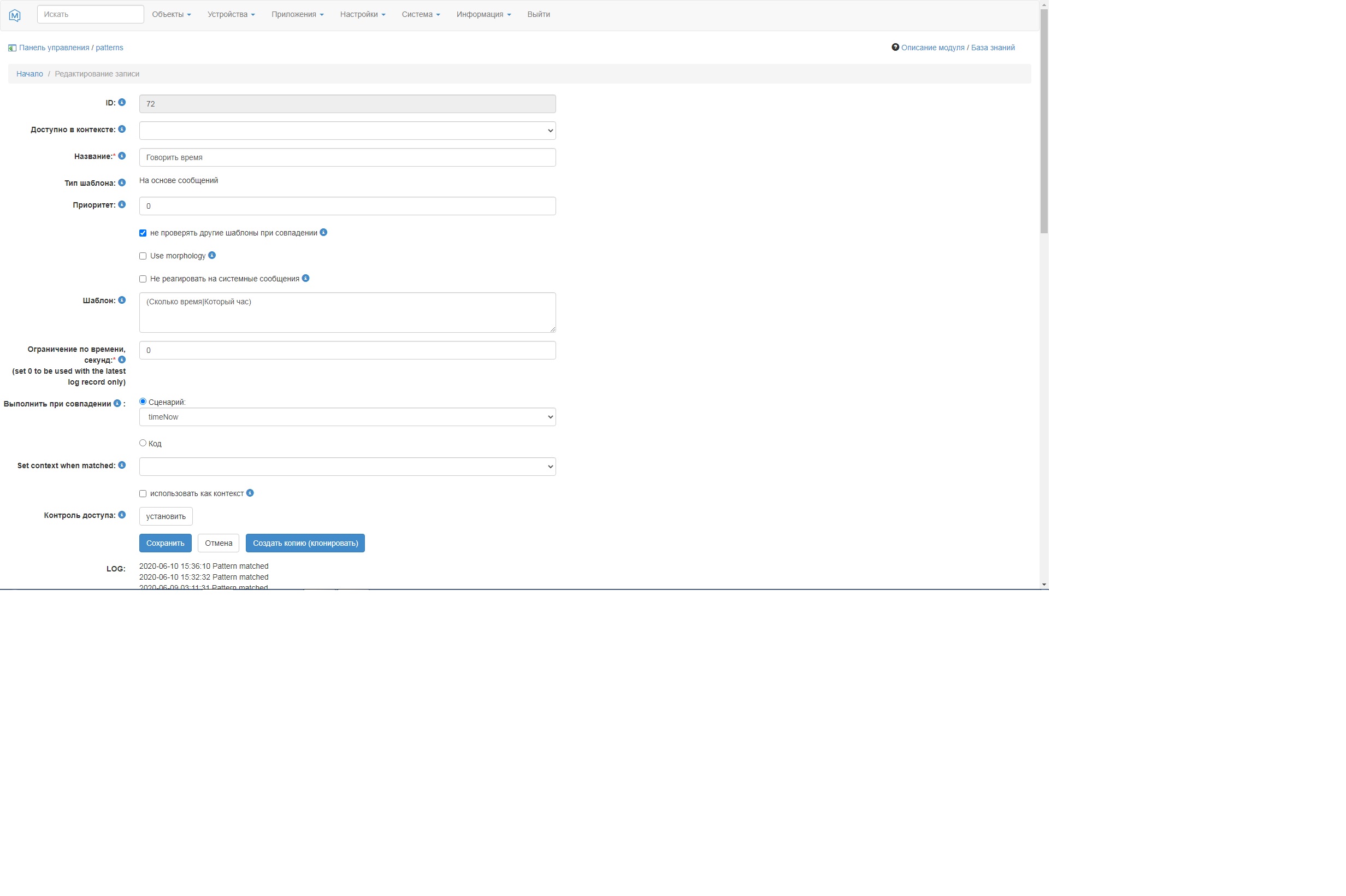Check Не реагировать на системные сообщения
Viewport: 1346px width, 896px height.
point(143,278)
